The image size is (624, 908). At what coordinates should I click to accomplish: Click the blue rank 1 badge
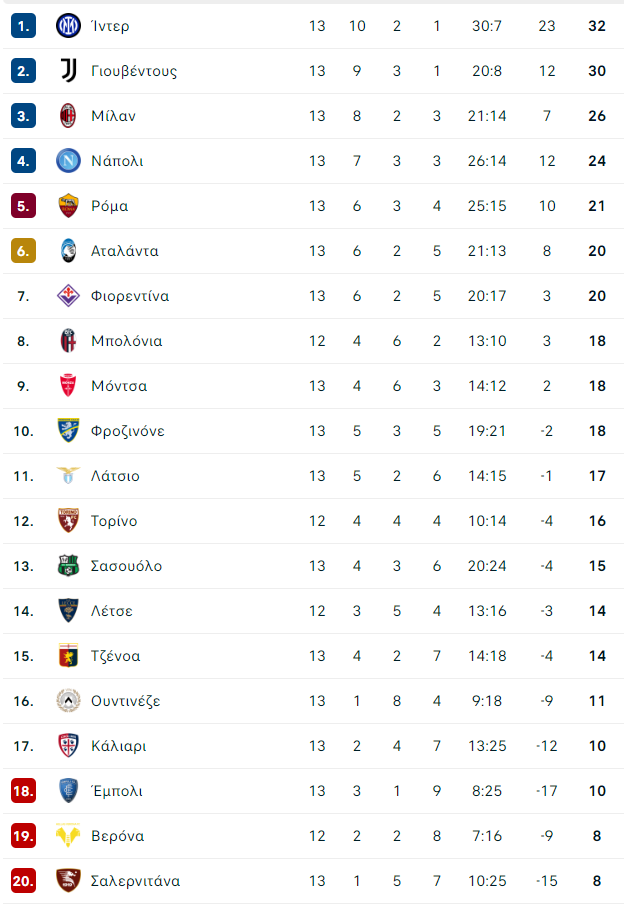click(x=23, y=26)
